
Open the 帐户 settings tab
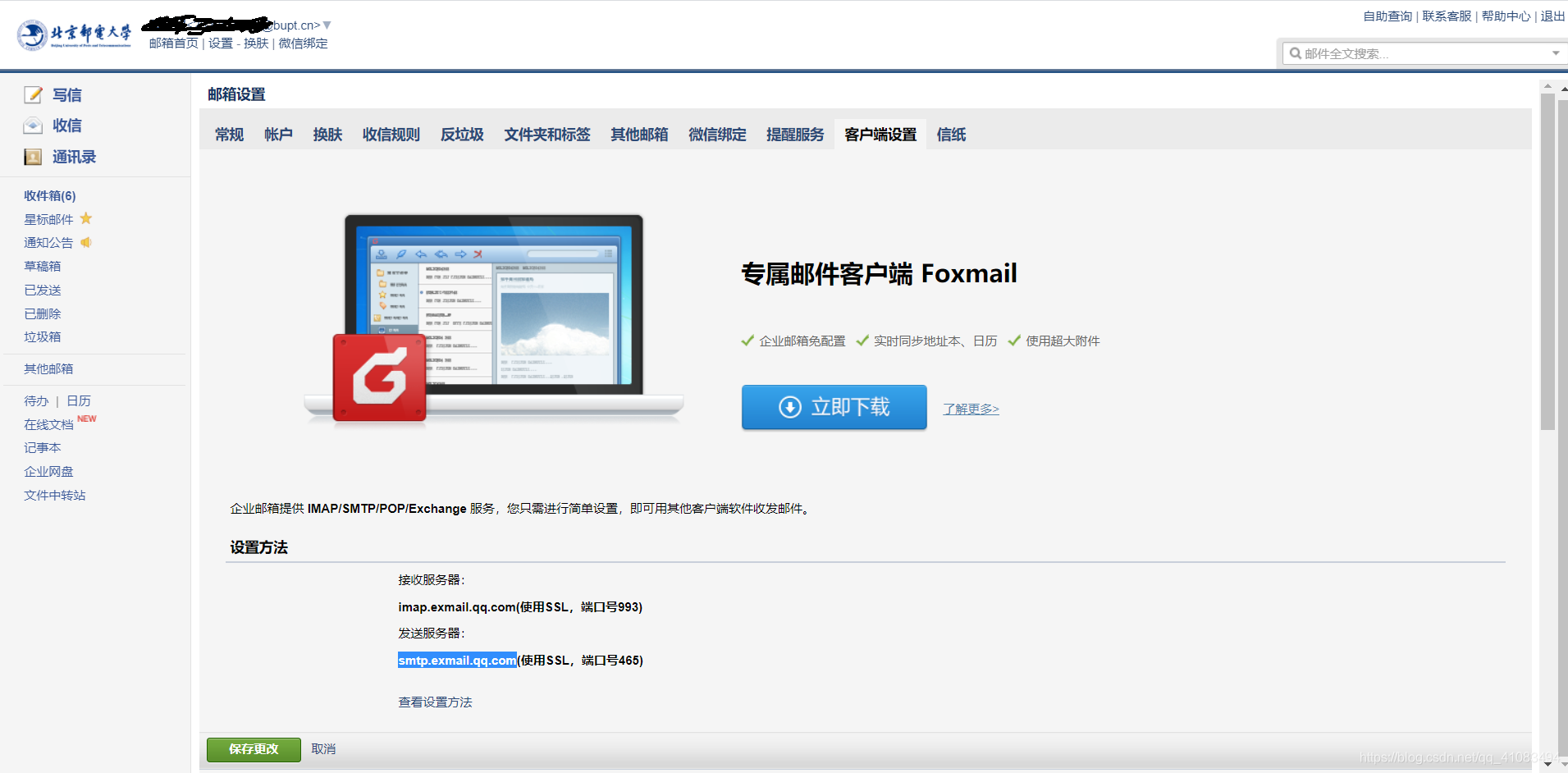point(278,135)
